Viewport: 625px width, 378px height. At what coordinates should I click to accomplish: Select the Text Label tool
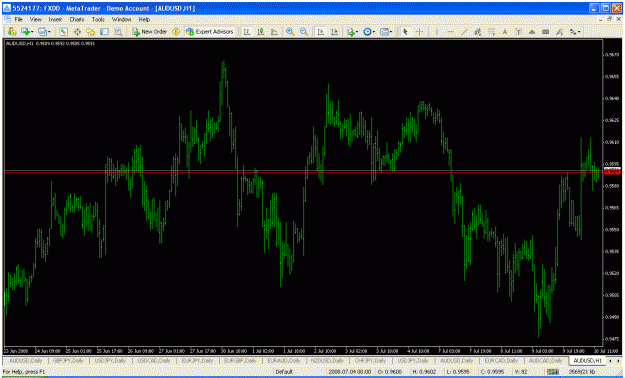[519, 32]
